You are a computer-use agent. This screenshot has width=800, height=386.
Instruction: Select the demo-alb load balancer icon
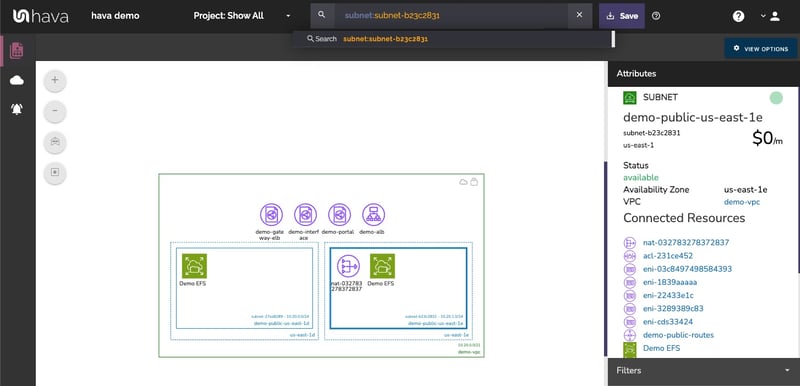click(x=373, y=215)
